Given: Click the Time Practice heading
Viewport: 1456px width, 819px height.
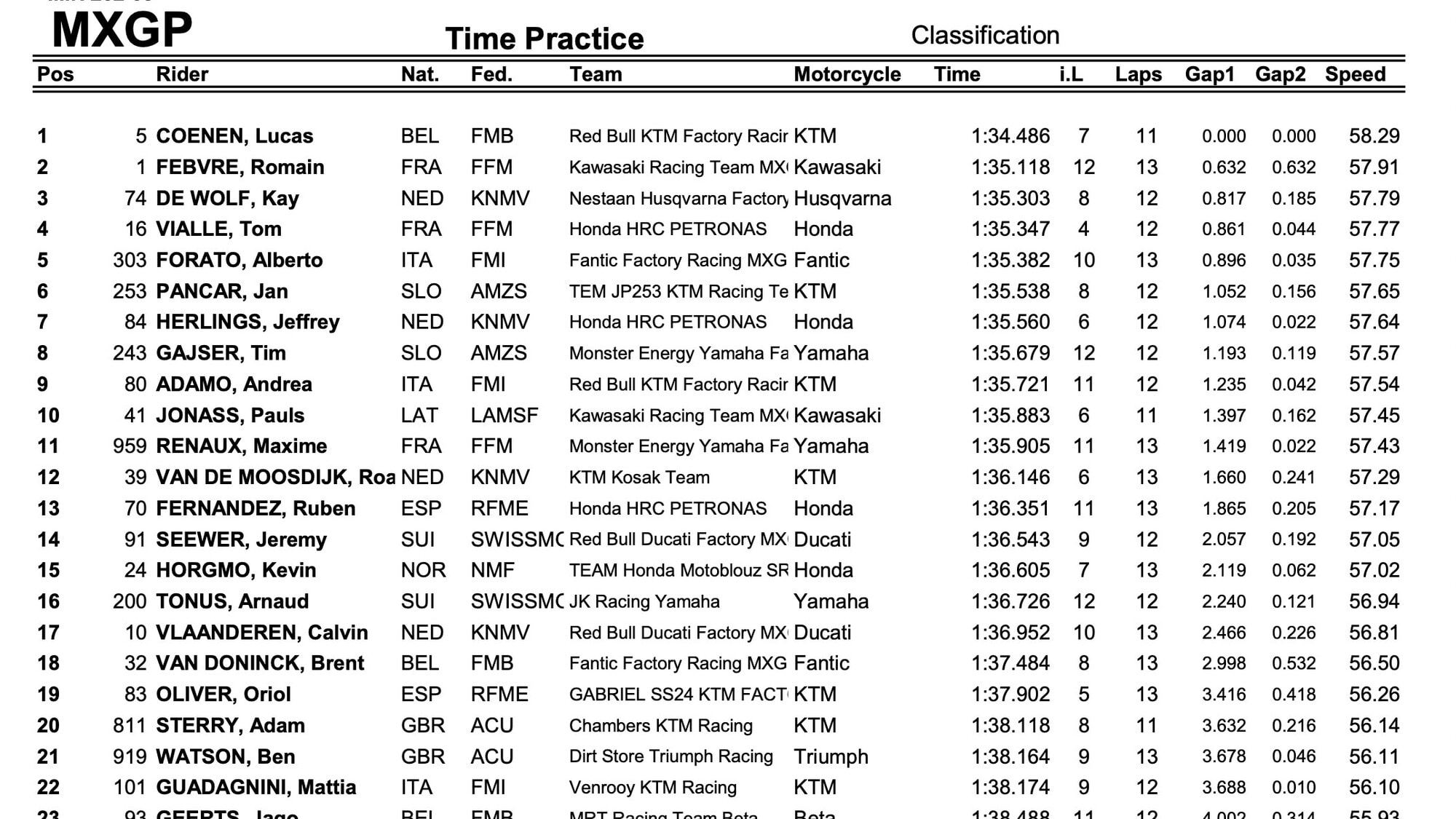Looking at the screenshot, I should coord(545,39).
